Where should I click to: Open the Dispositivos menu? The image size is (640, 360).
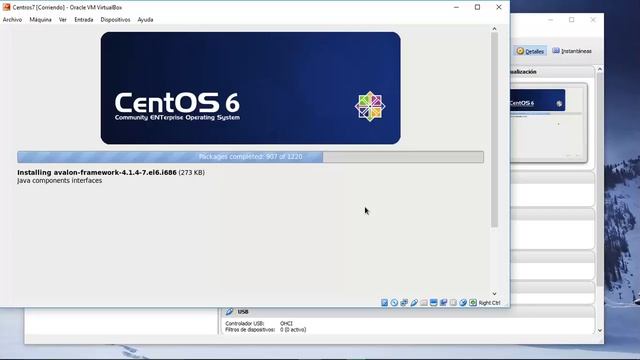115,20
